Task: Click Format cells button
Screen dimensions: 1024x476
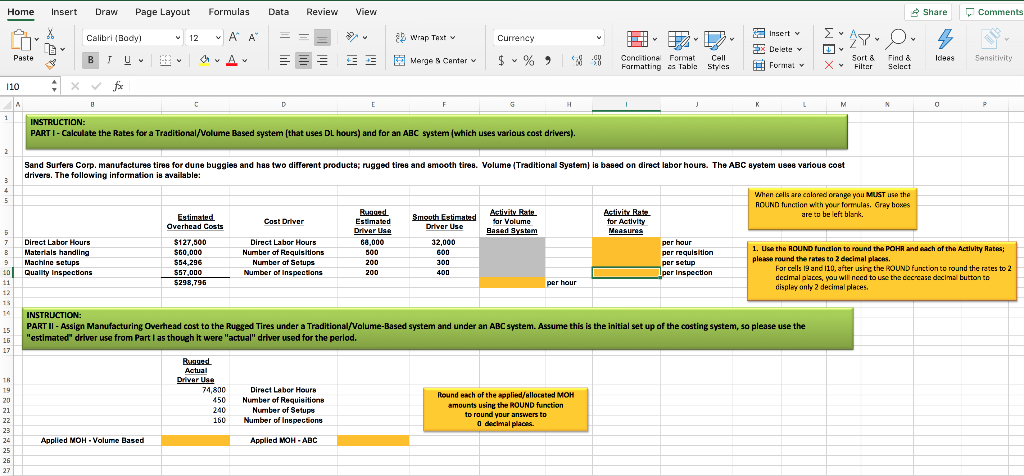Action: click(x=776, y=65)
